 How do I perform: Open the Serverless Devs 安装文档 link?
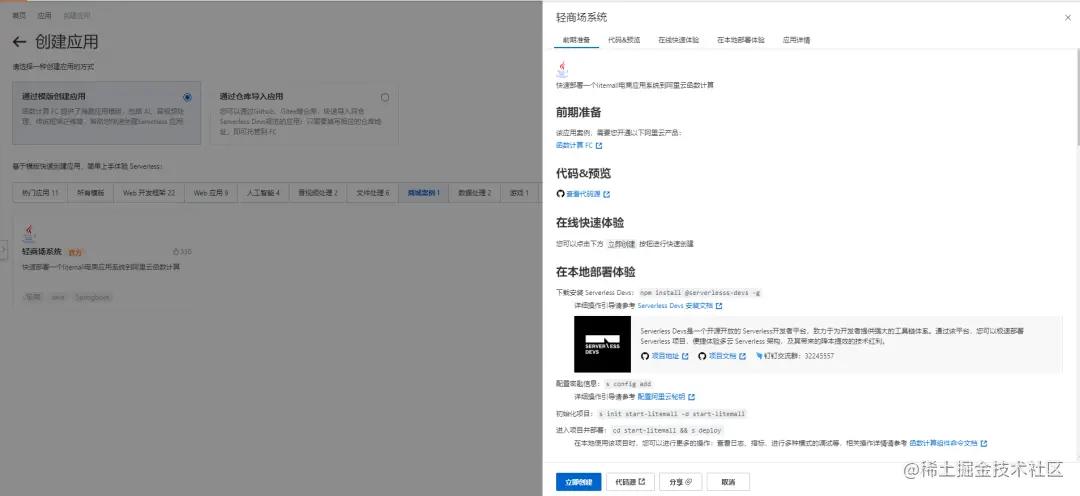click(674, 305)
